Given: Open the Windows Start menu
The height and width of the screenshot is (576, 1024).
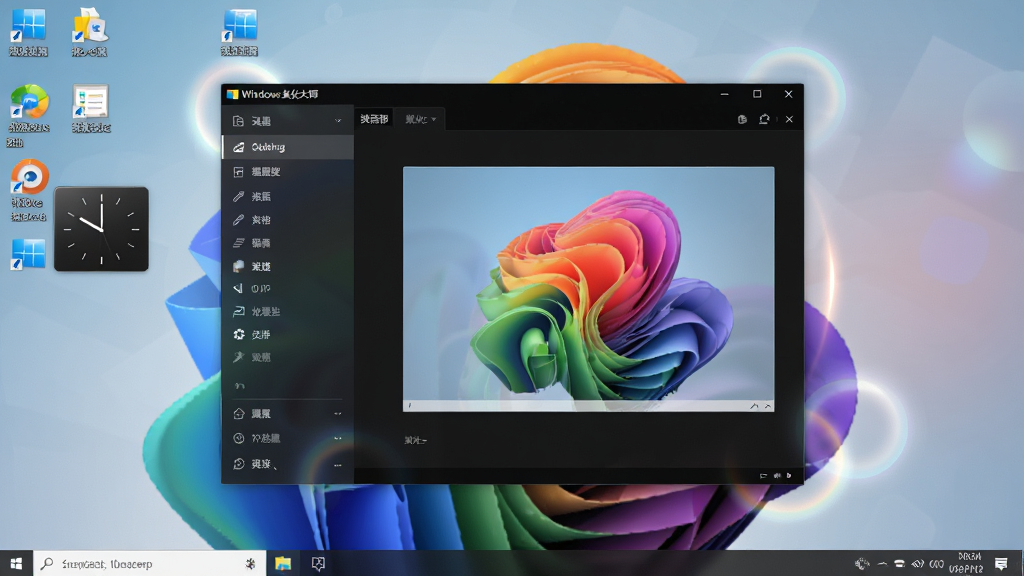Looking at the screenshot, I should click(x=16, y=564).
